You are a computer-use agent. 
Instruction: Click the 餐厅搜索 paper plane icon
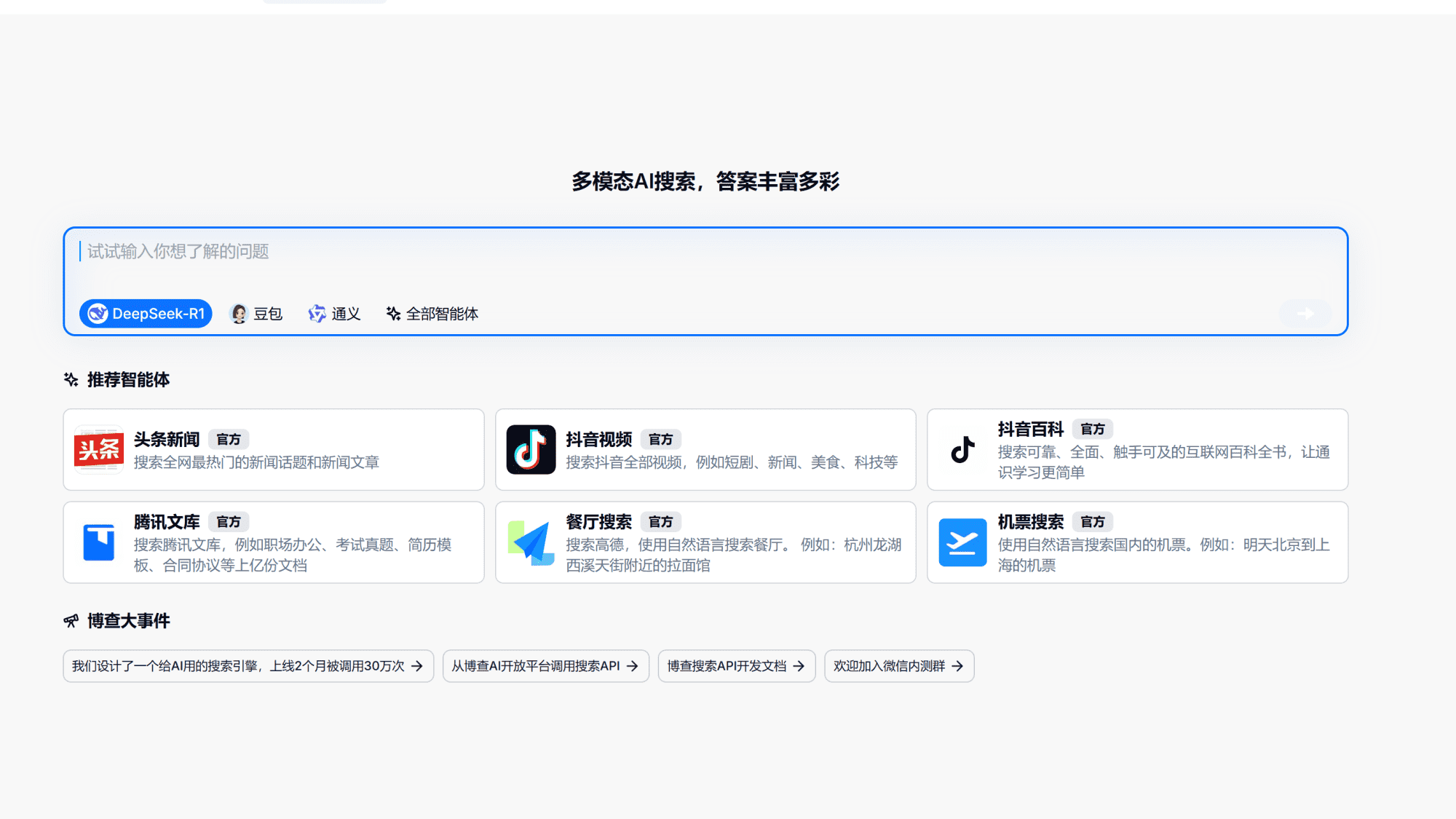click(531, 542)
